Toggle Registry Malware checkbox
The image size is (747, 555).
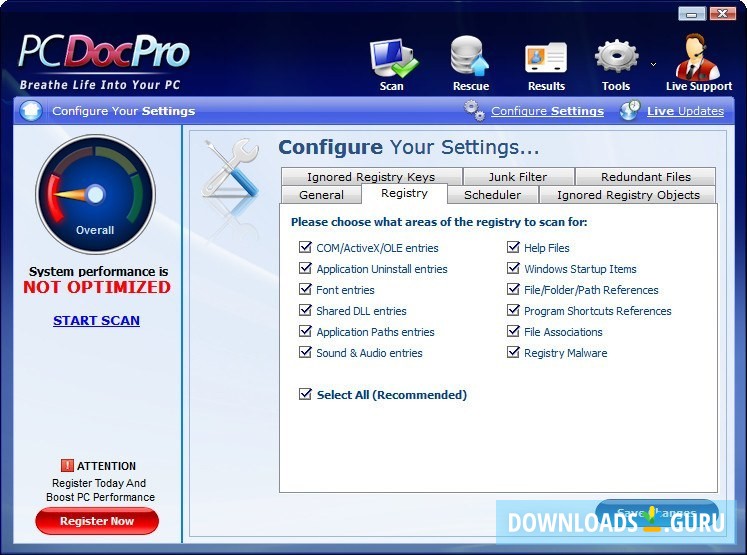click(x=513, y=352)
